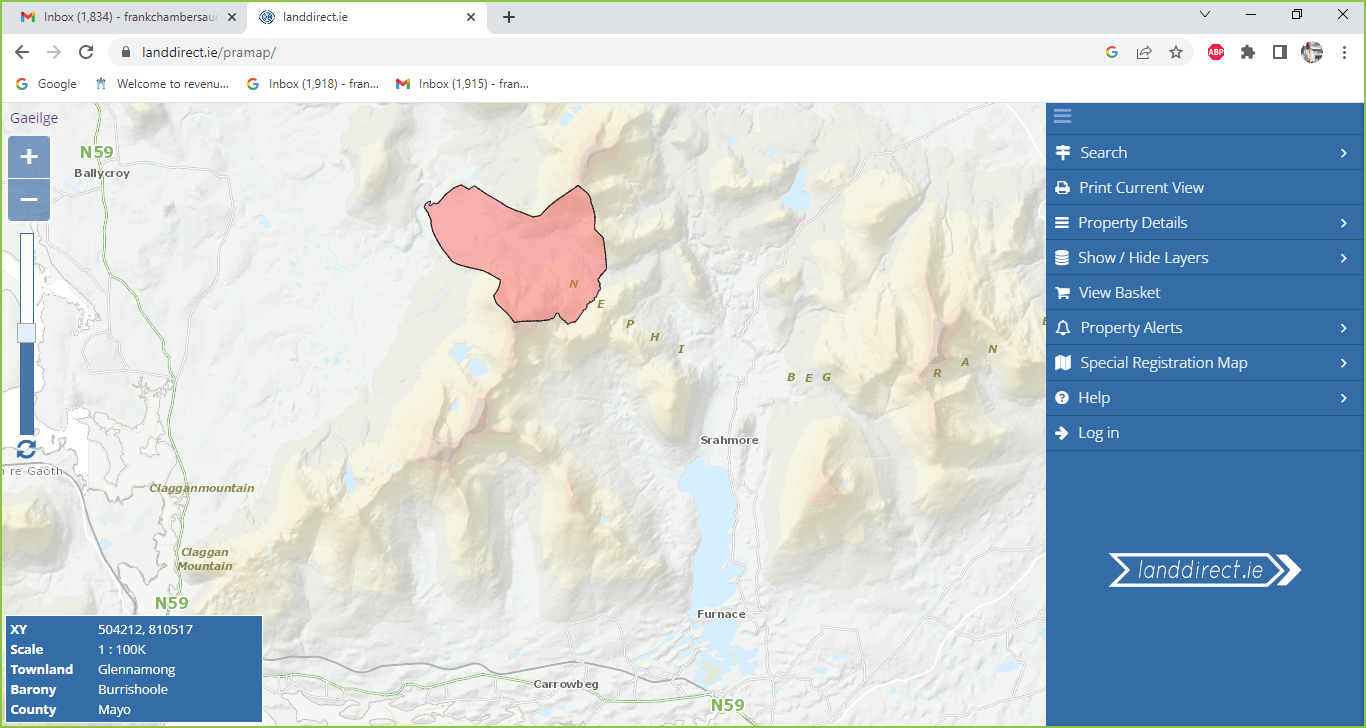Image resolution: width=1366 pixels, height=728 pixels.
Task: Open the AdBlock Plus extension icon
Action: click(x=1216, y=52)
